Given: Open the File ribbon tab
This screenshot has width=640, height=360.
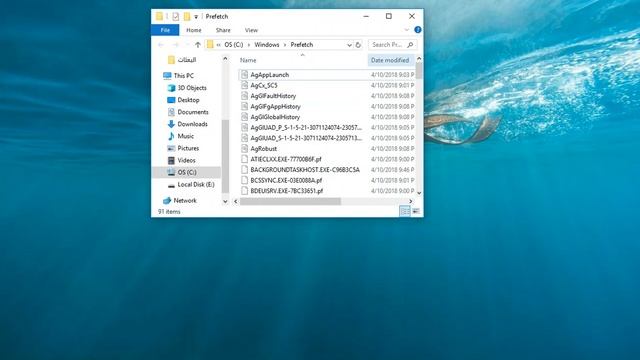Looking at the screenshot, I should click(x=165, y=30).
